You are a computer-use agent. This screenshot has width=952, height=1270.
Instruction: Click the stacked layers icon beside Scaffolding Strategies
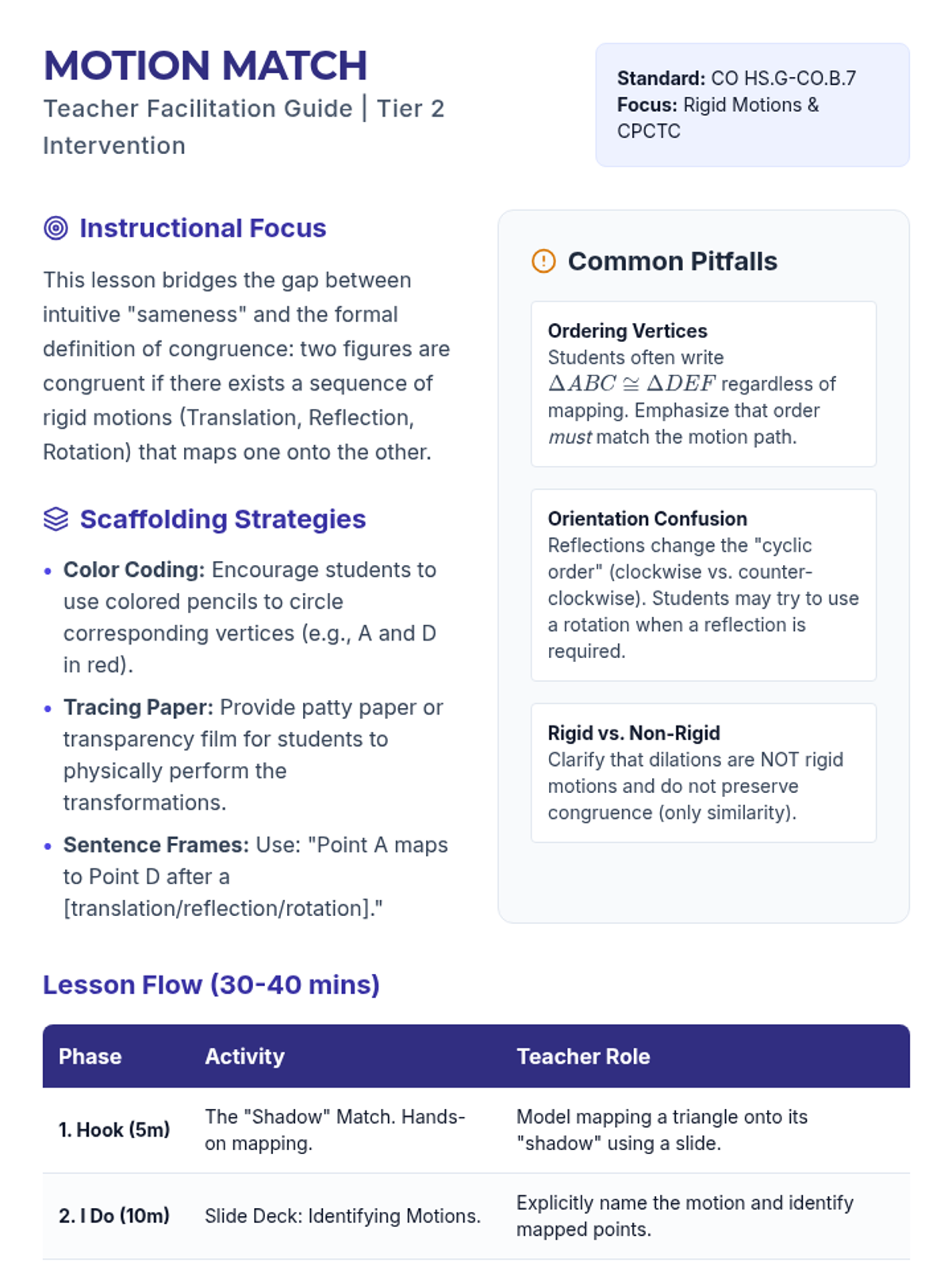56,519
